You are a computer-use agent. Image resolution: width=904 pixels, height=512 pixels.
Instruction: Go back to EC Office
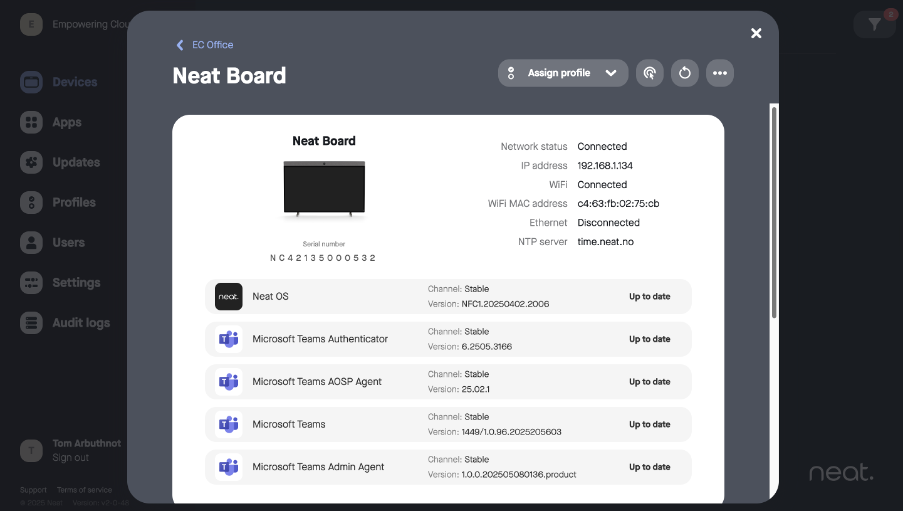coord(205,45)
